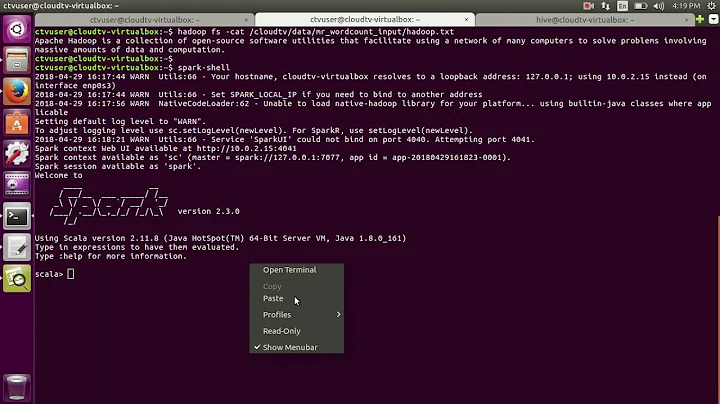Open the video recorder launcher icon

pos(17,185)
